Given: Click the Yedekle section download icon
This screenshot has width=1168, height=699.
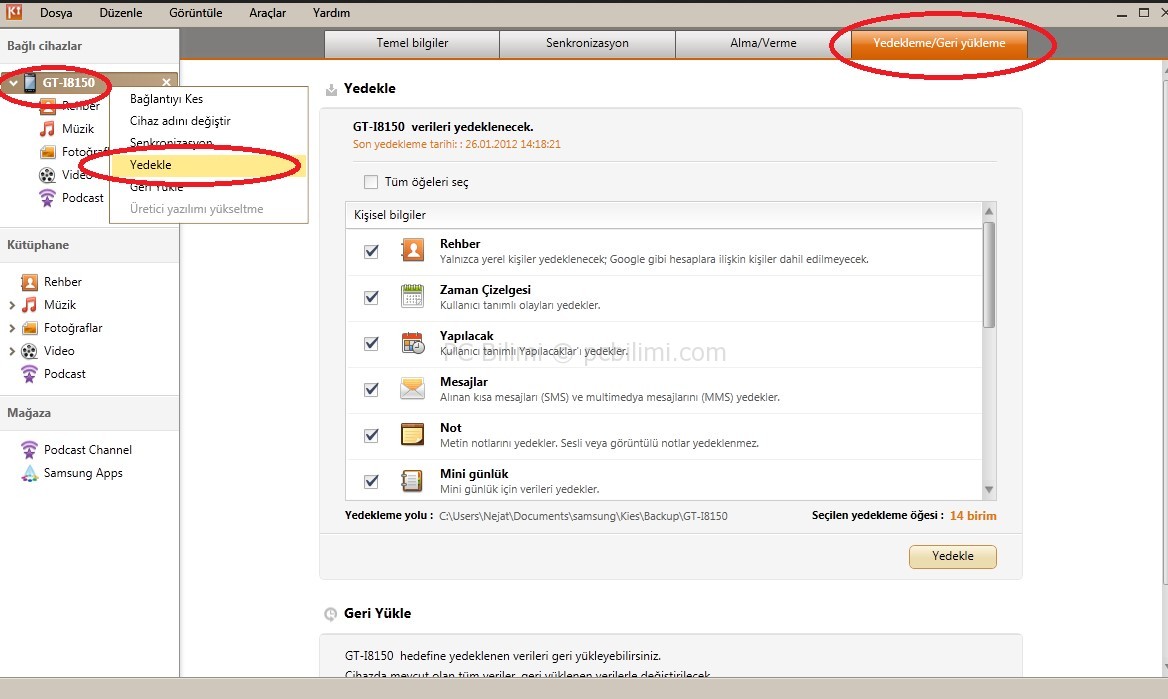Looking at the screenshot, I should click(x=331, y=90).
